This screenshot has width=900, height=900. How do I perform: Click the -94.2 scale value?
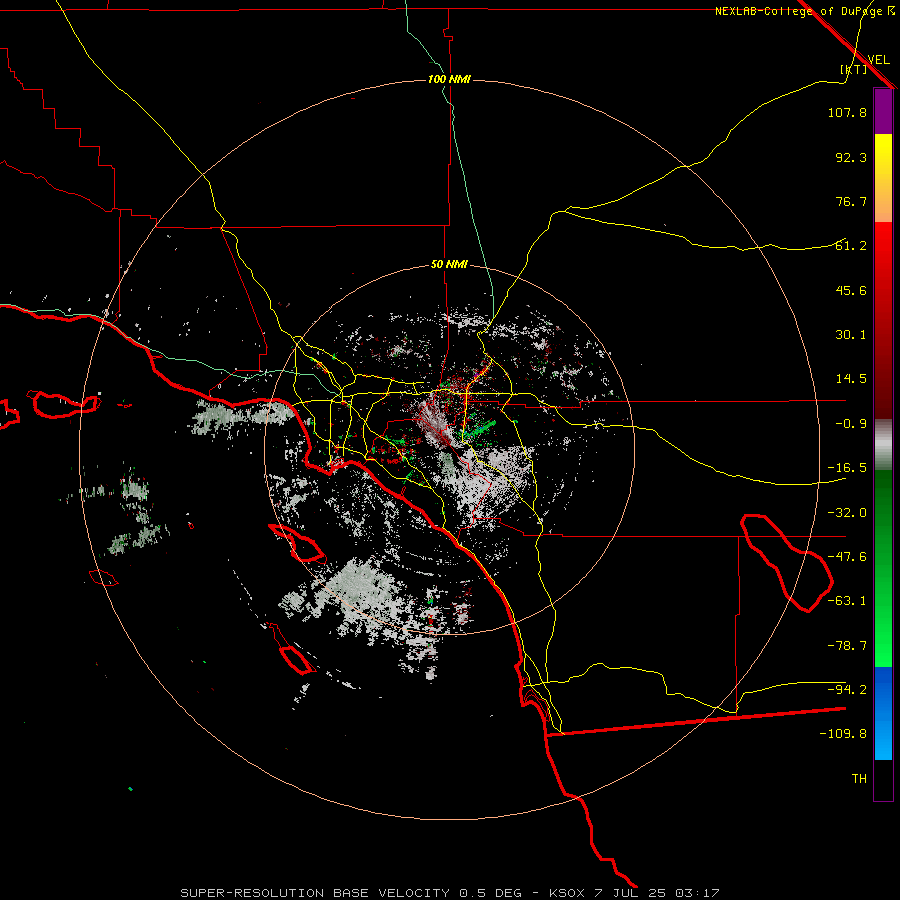tap(847, 689)
